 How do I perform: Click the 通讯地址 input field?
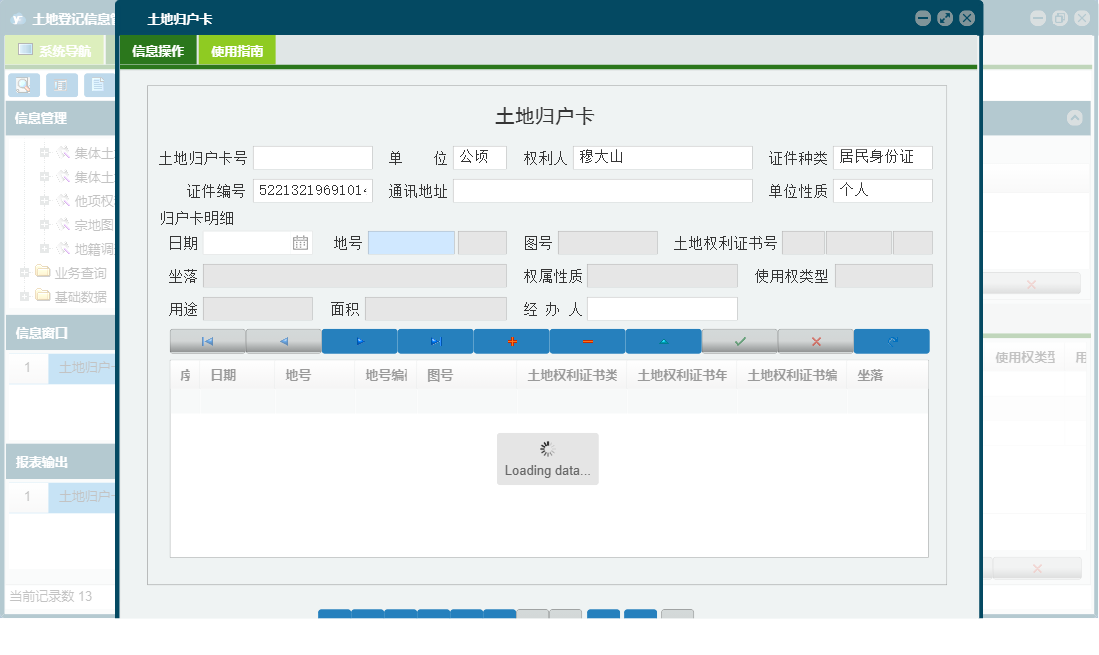(603, 191)
